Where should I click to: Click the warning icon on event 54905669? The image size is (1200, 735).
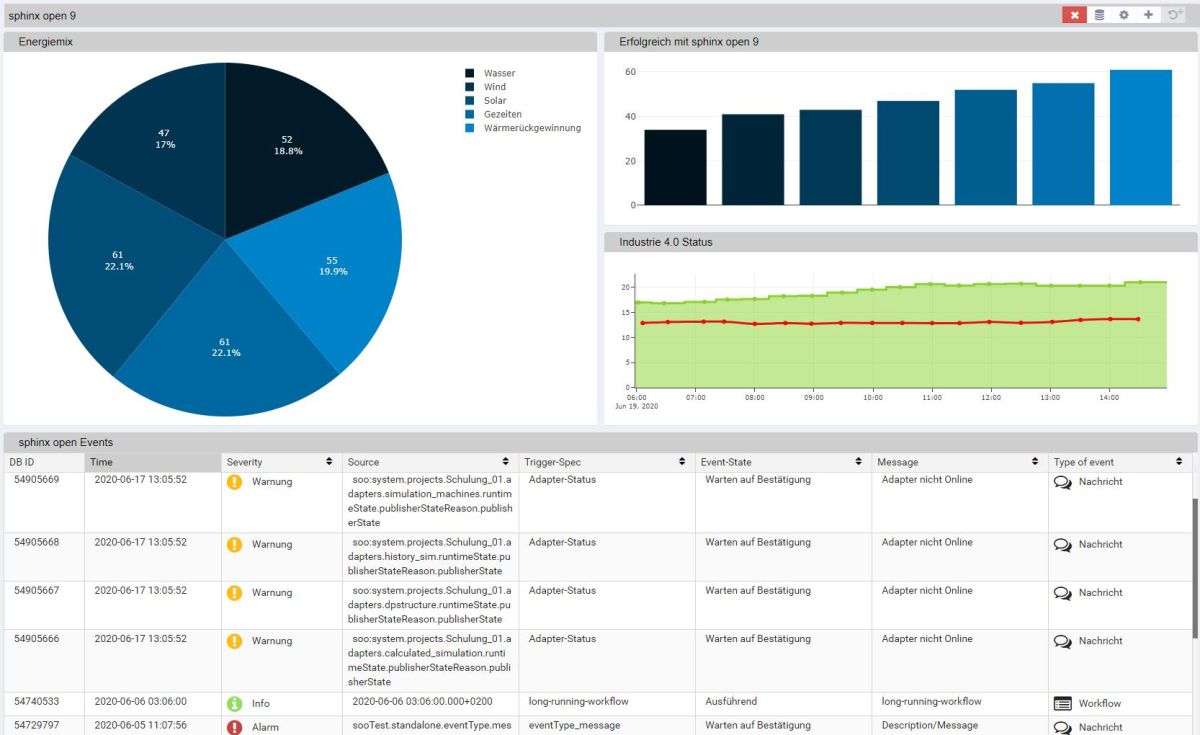click(234, 480)
